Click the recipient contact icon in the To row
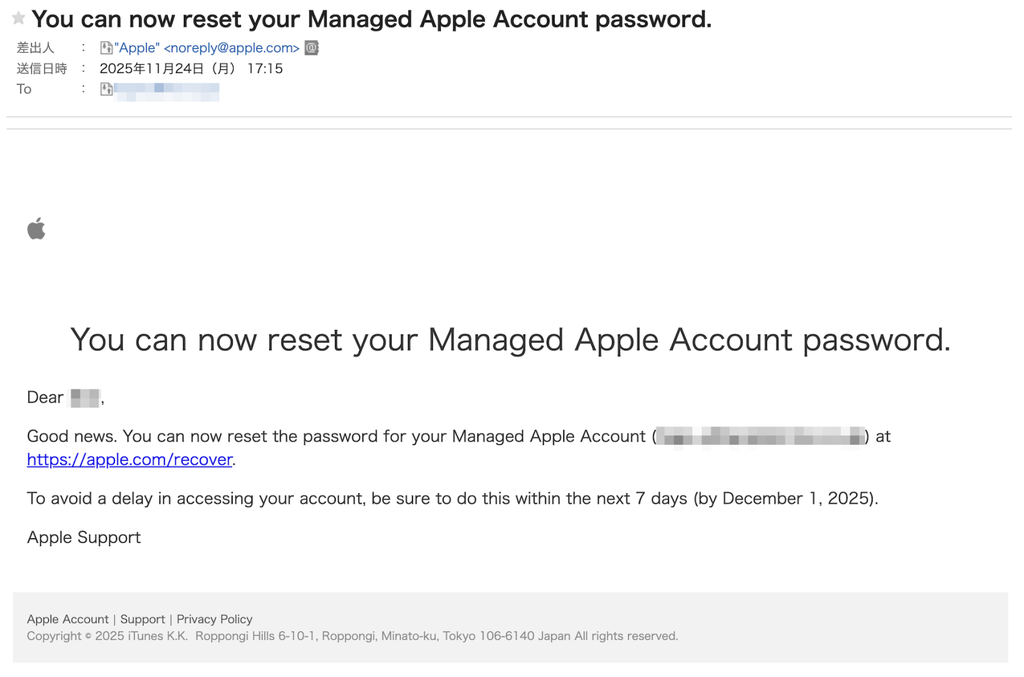The height and width of the screenshot is (677, 1024). (106, 89)
